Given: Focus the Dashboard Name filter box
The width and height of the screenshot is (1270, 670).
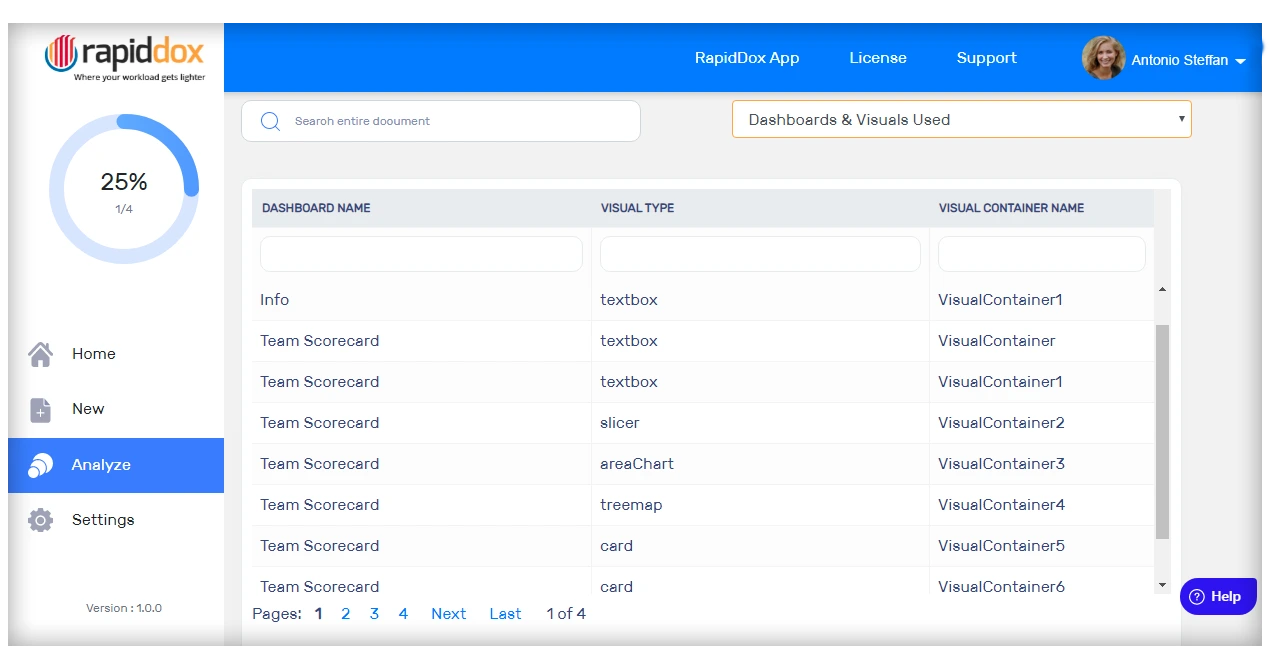Looking at the screenshot, I should 421,254.
